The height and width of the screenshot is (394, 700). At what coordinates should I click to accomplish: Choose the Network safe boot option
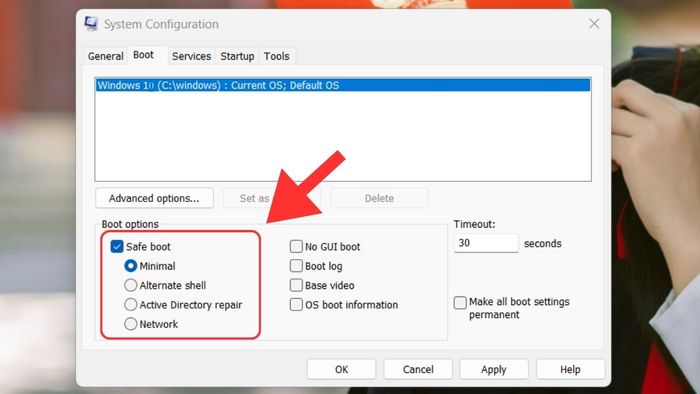(x=130, y=324)
